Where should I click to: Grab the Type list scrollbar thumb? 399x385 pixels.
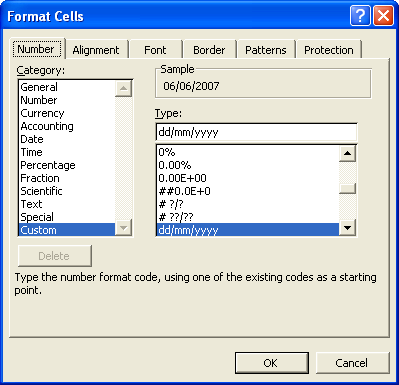point(347,189)
